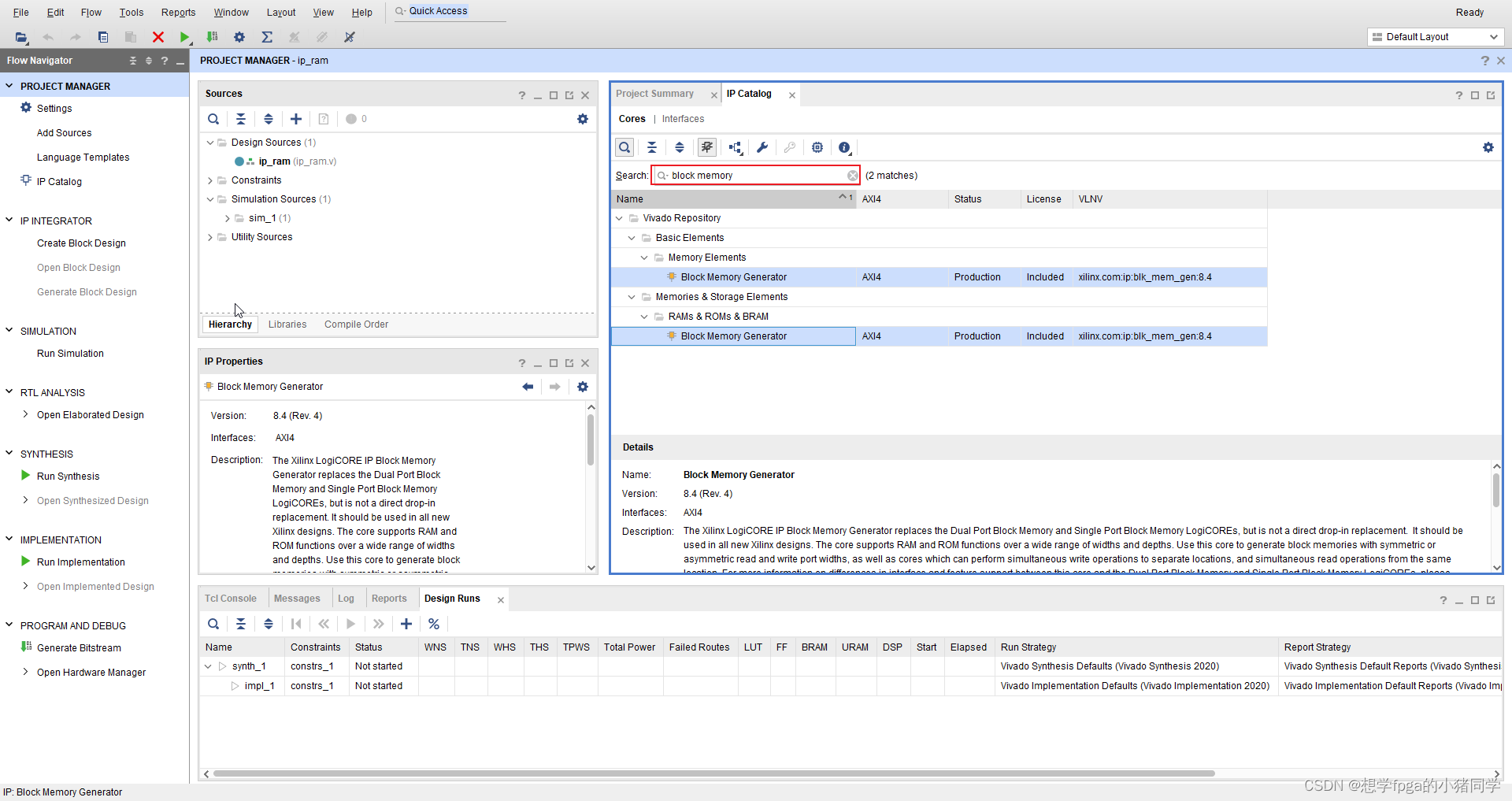Image resolution: width=1512 pixels, height=801 pixels.
Task: Switch to Tcl Console tab
Action: (x=231, y=599)
